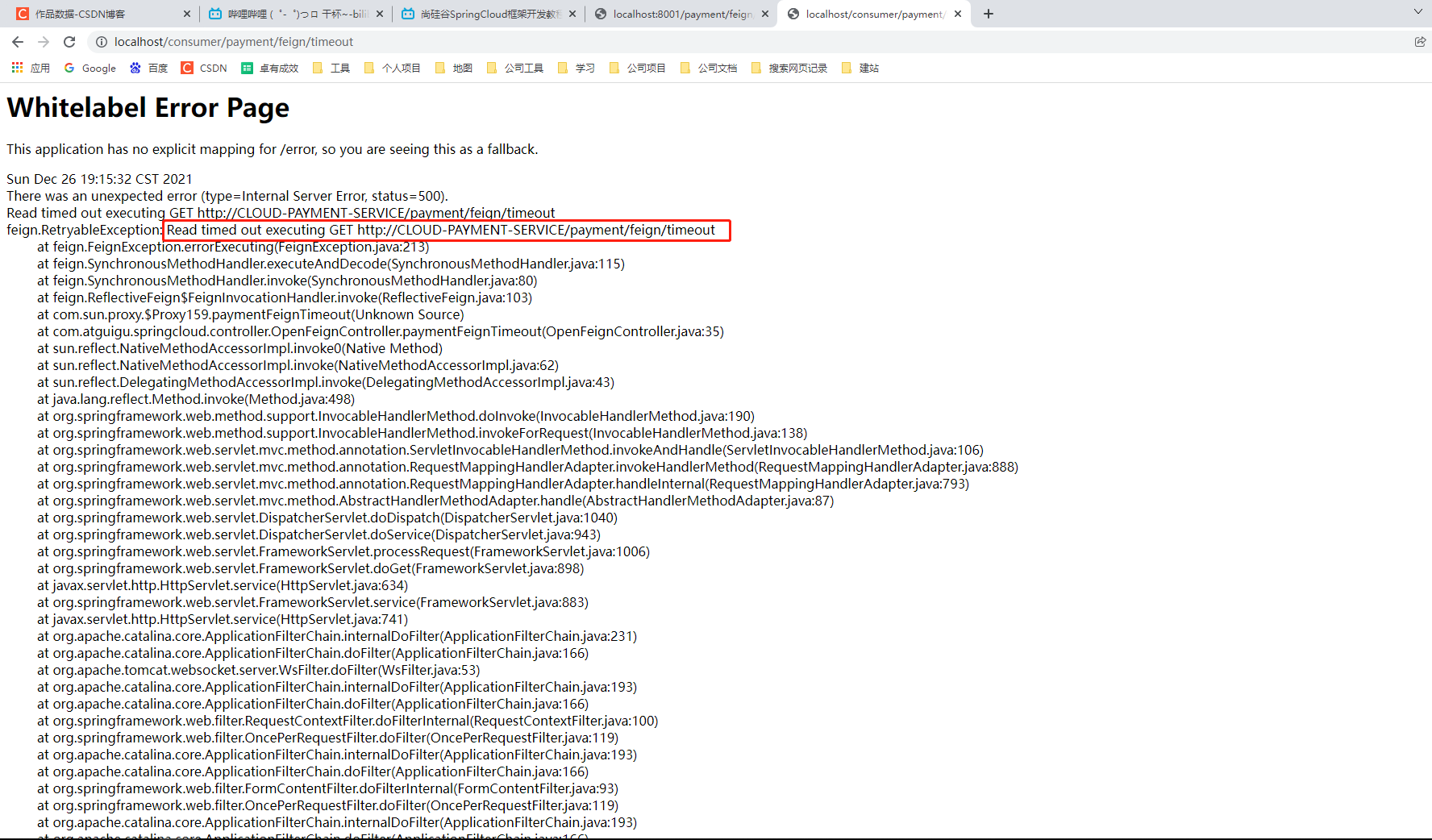Switch to the localhost:8001/payment/feign tab
1432x840 pixels.
tap(681, 14)
